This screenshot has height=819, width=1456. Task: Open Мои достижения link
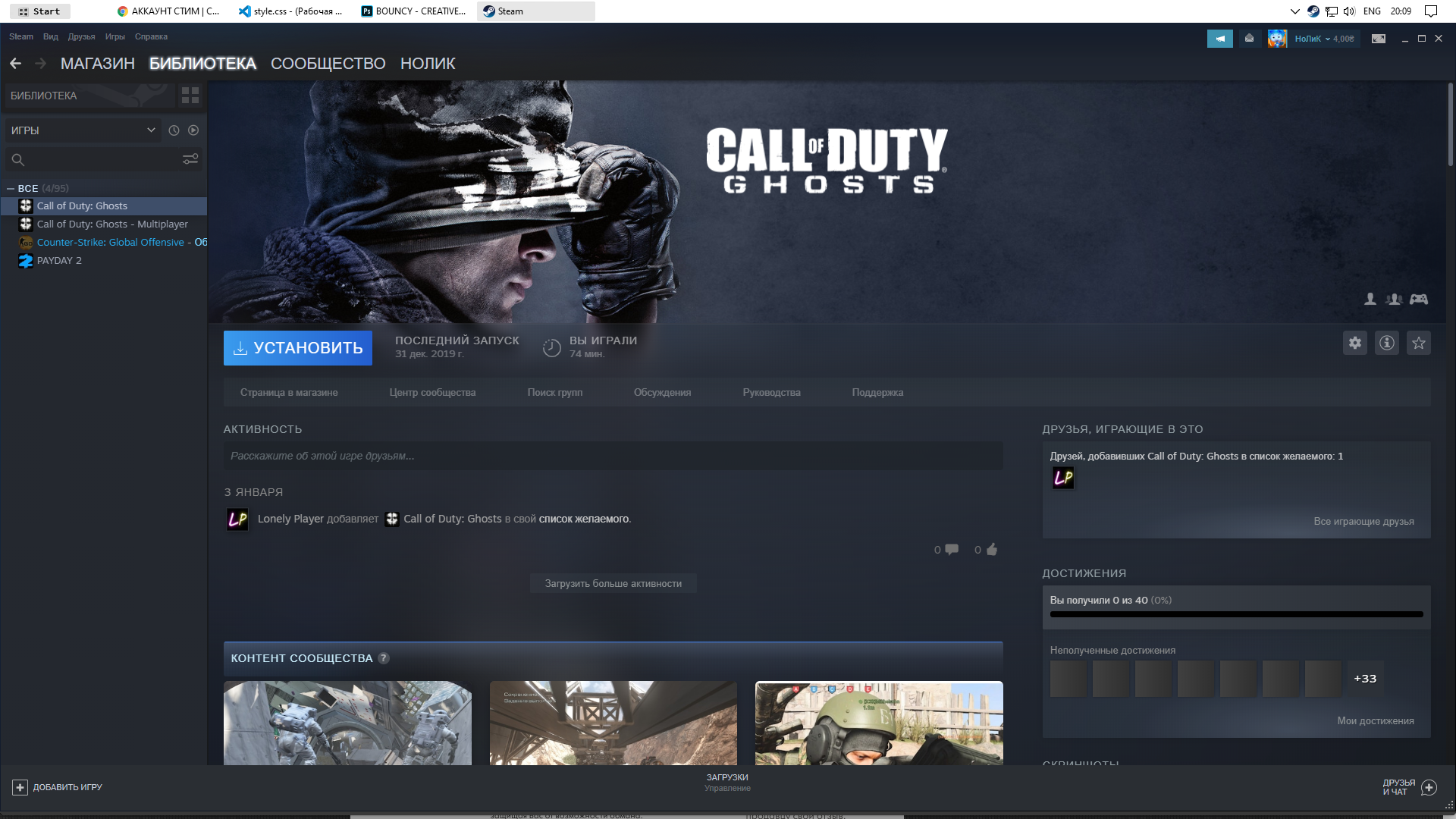1376,721
